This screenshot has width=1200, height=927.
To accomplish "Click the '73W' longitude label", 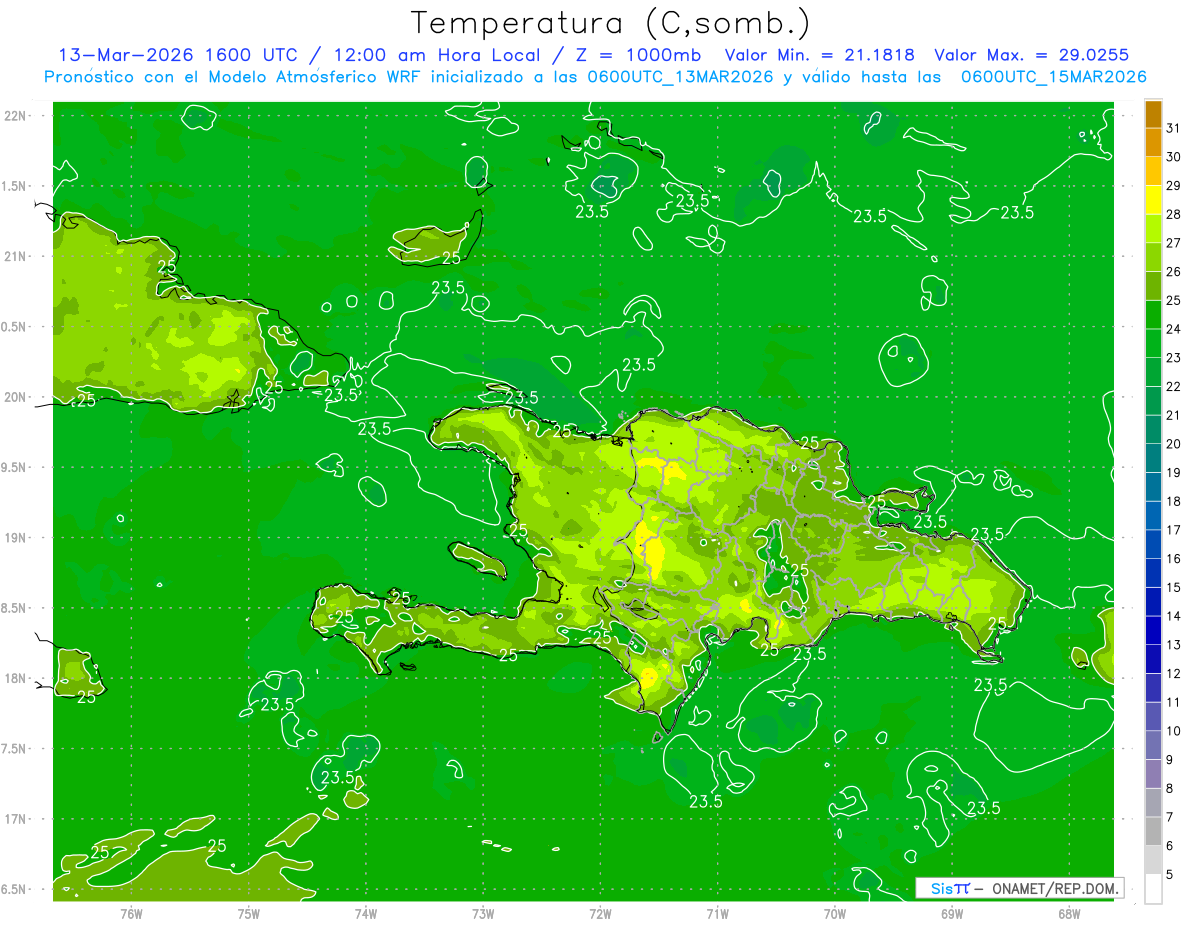I will 483,913.
